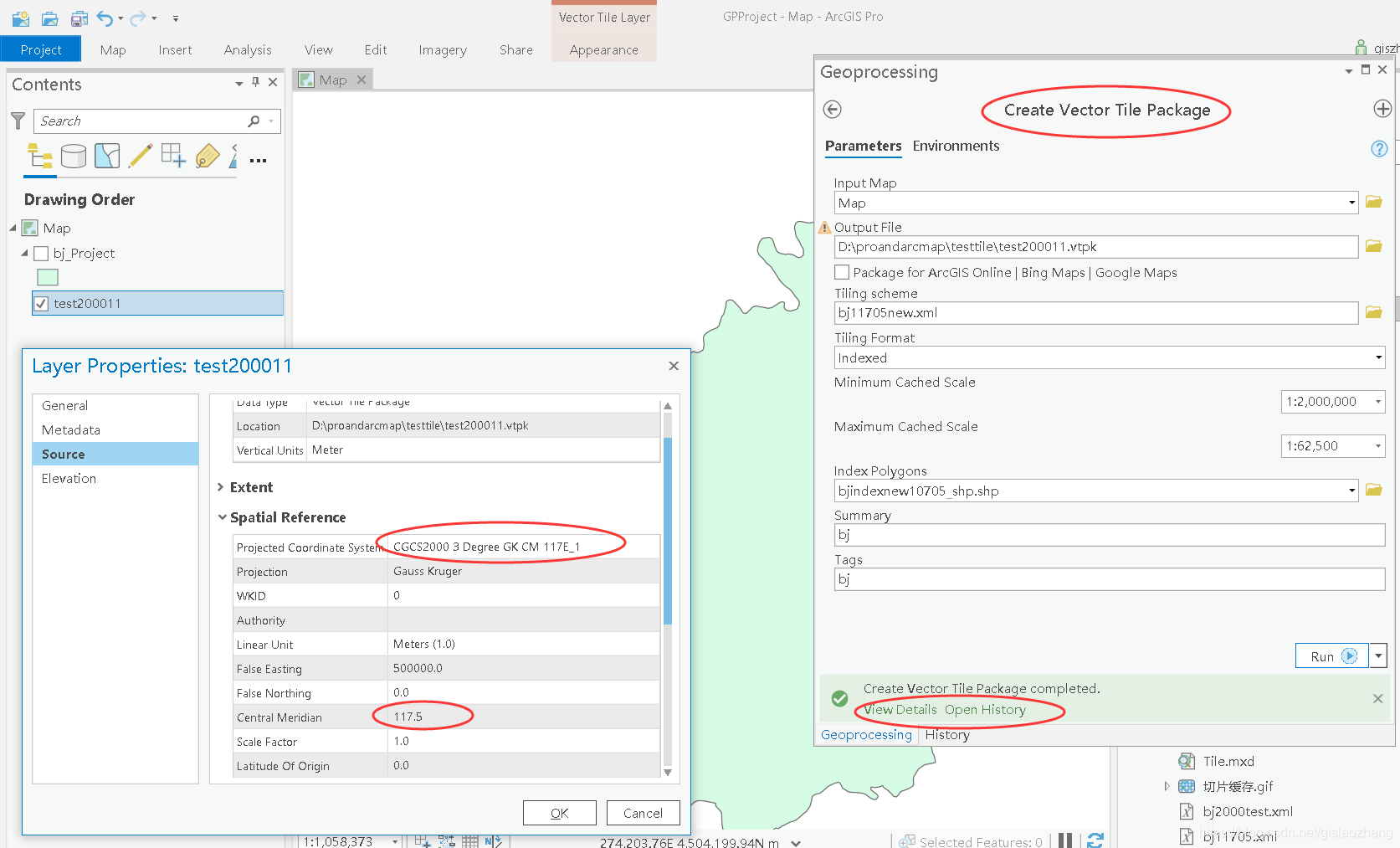
Task: Open Minimum Cached Scale dropdown
Action: click(1377, 402)
